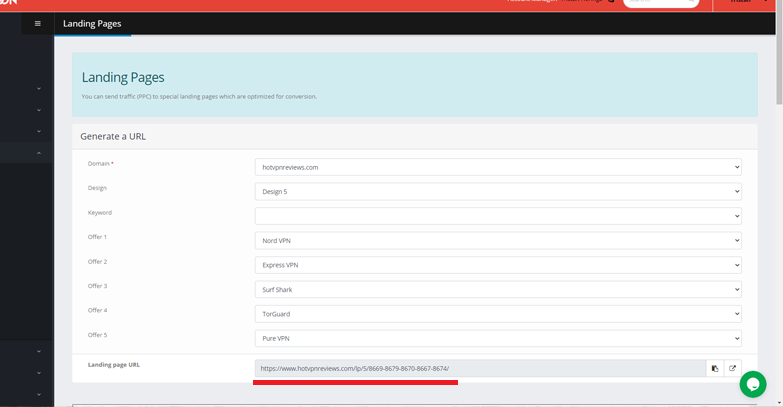Copy the landing page URL to clipboard

[x=715, y=369]
